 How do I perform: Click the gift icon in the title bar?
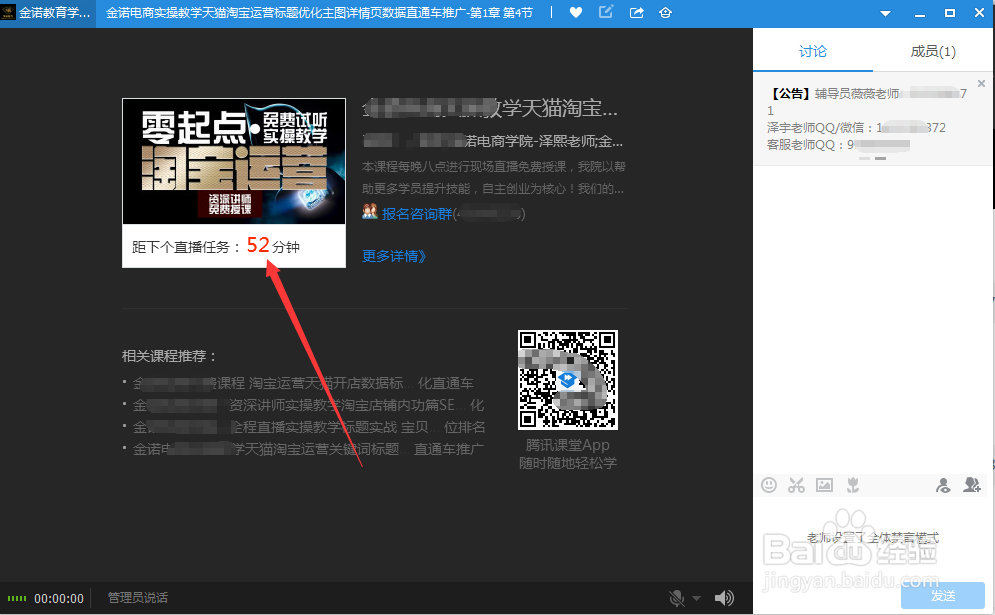pyautogui.click(x=665, y=12)
